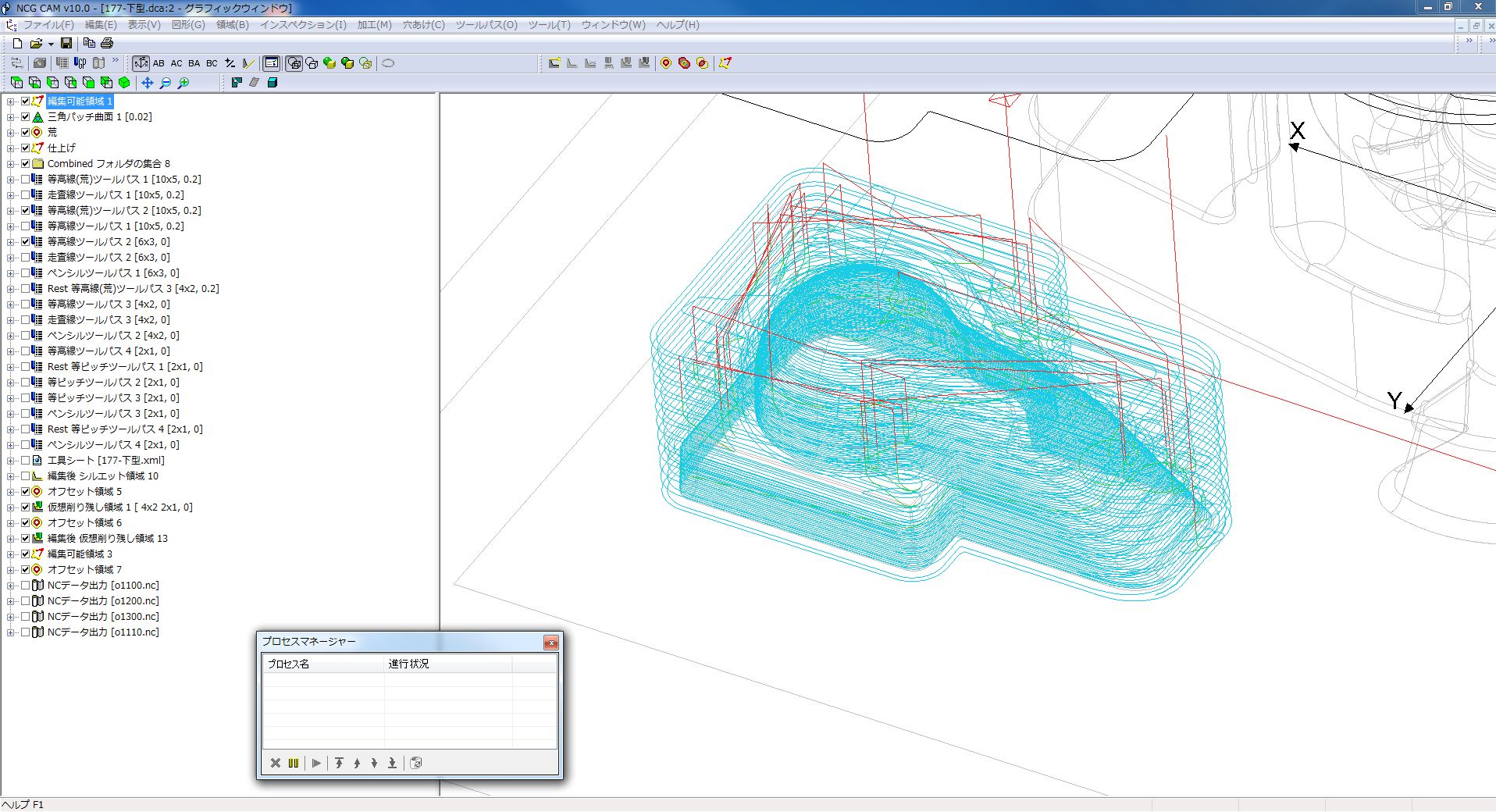Expand 走査線ツールパス 1 [10x5, 0.2] tree node

[10, 195]
